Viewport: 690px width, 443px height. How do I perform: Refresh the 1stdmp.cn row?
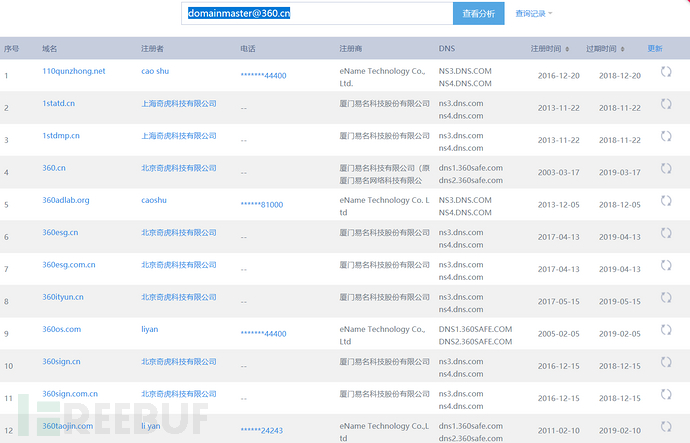point(666,136)
